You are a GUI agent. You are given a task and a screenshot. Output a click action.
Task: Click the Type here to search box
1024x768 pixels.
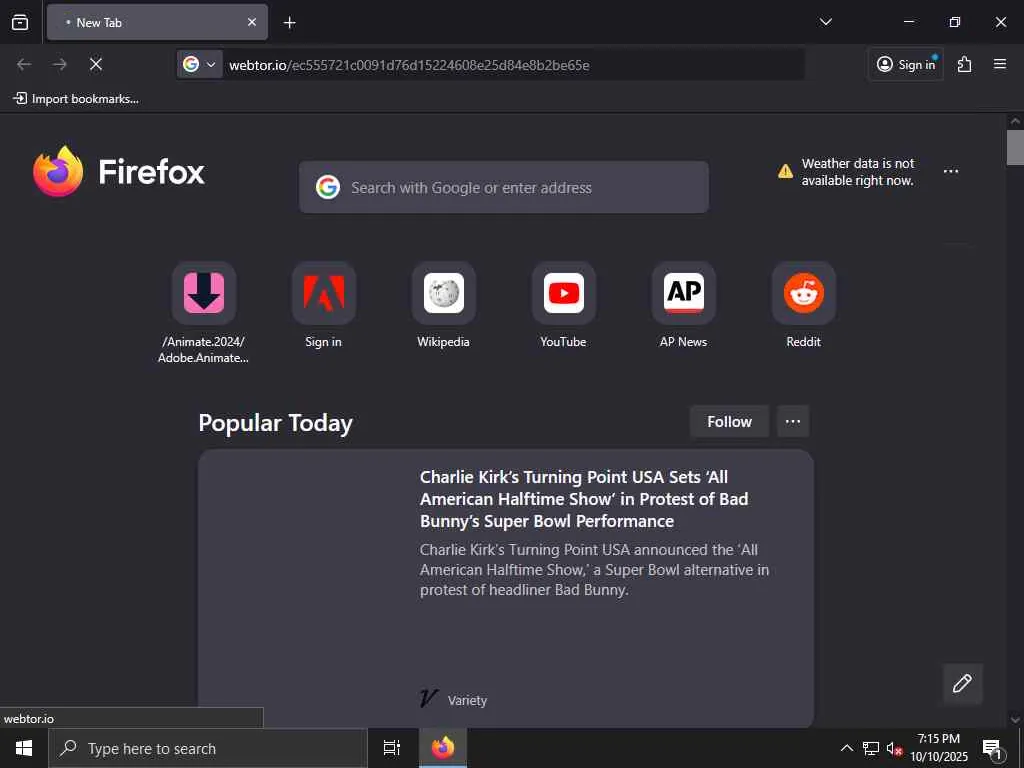point(208,748)
